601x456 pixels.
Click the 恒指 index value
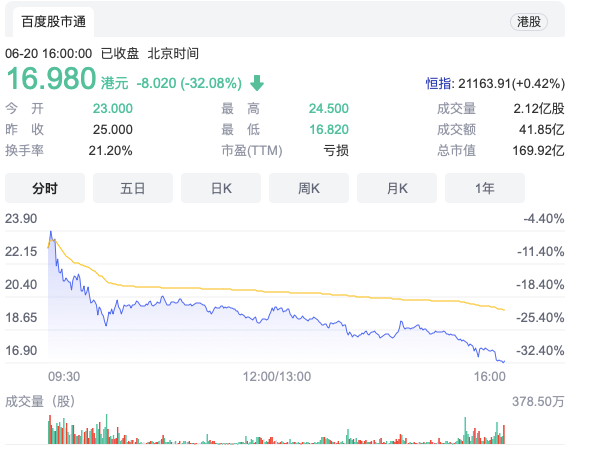(x=496, y=84)
